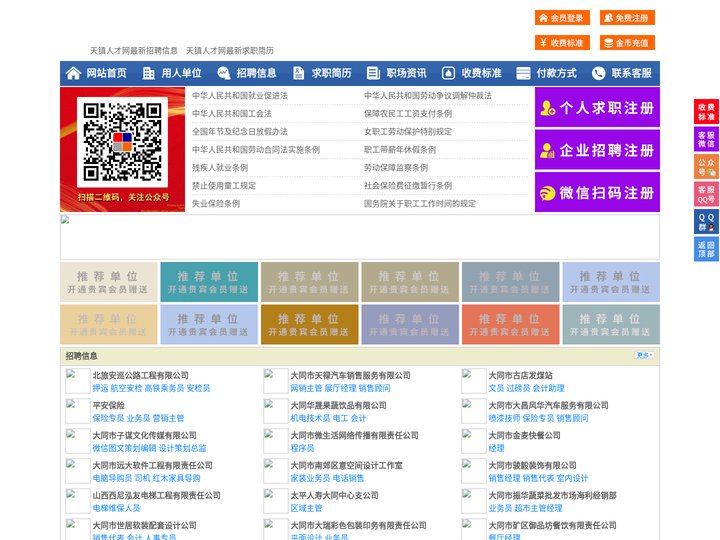Click the logo placeholder for 大同华晟果蔬饮品有限公司
Image resolution: width=720 pixels, height=540 pixels.
pos(276,411)
